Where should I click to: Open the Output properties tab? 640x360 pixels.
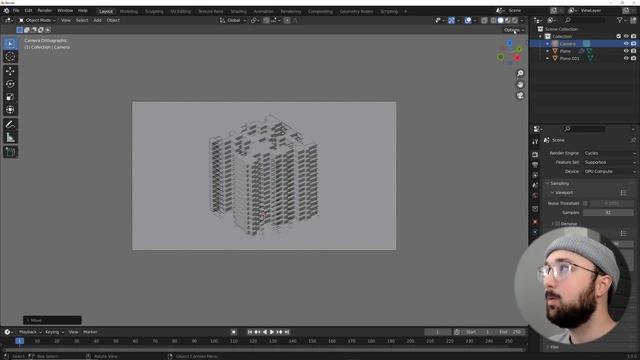click(x=535, y=165)
